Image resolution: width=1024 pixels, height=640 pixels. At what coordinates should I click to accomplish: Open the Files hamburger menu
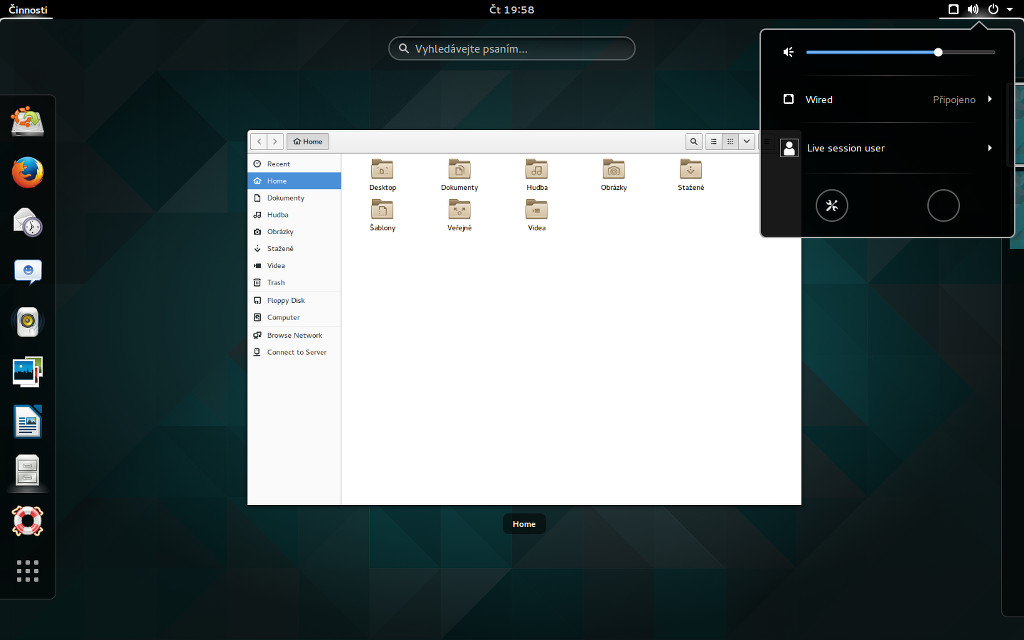(767, 141)
